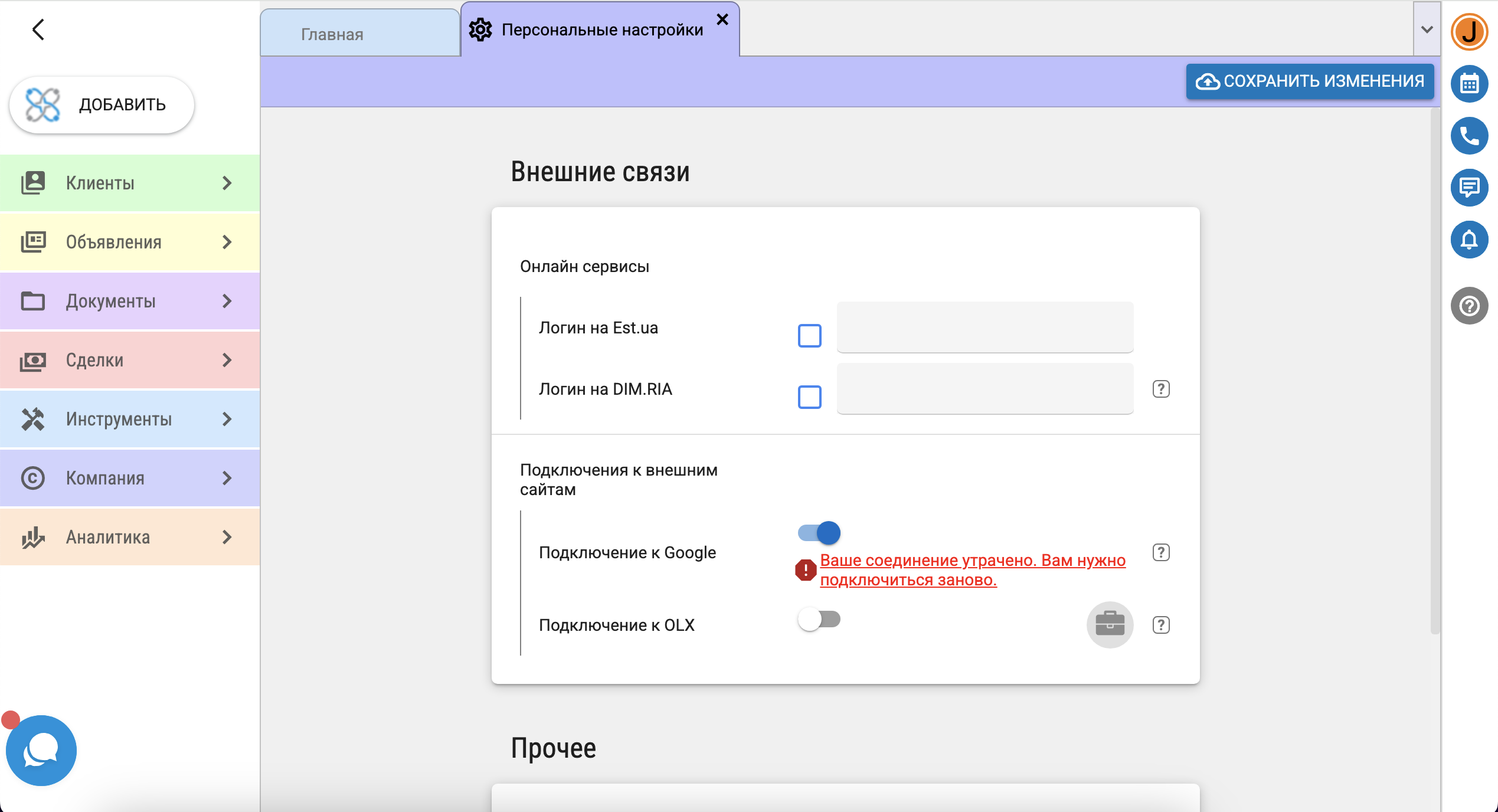This screenshot has width=1498, height=812.
Task: Open the support chat bubble widget
Action: [x=41, y=750]
